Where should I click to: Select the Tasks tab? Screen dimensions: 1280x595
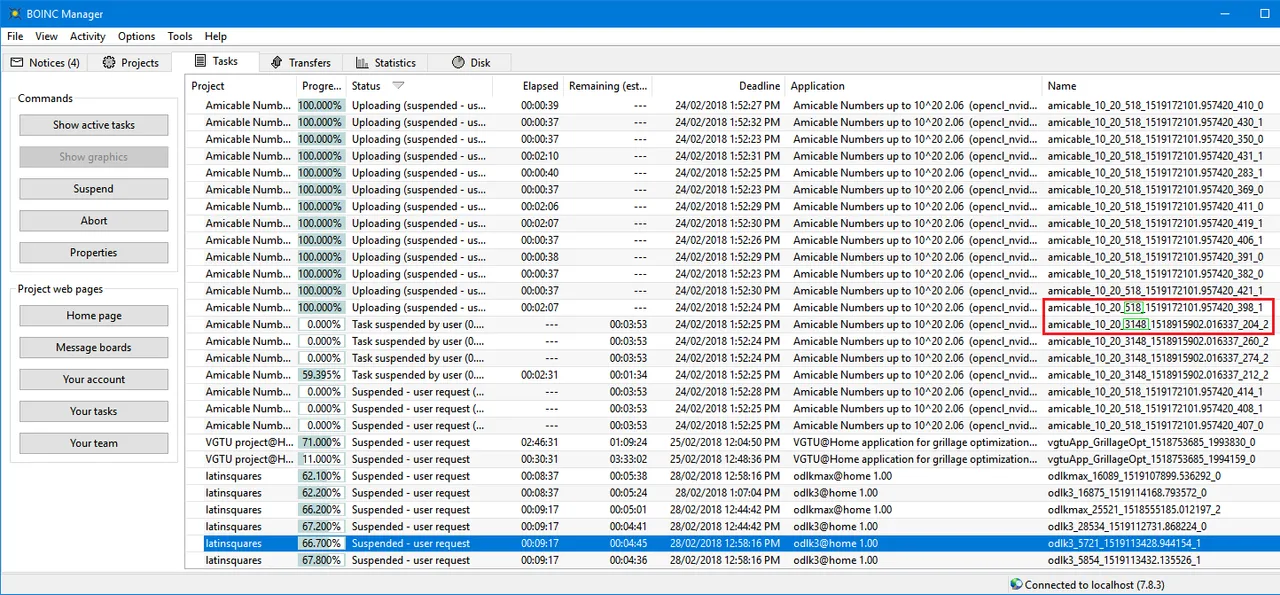(x=216, y=61)
